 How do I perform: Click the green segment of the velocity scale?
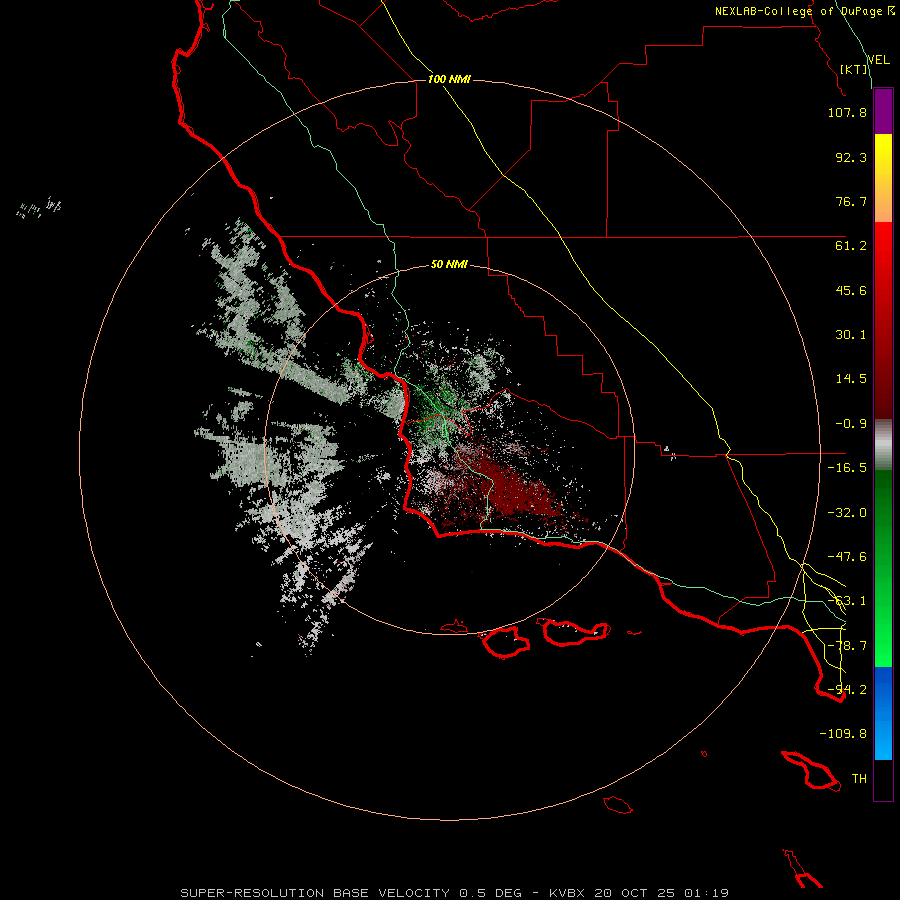coord(883,568)
